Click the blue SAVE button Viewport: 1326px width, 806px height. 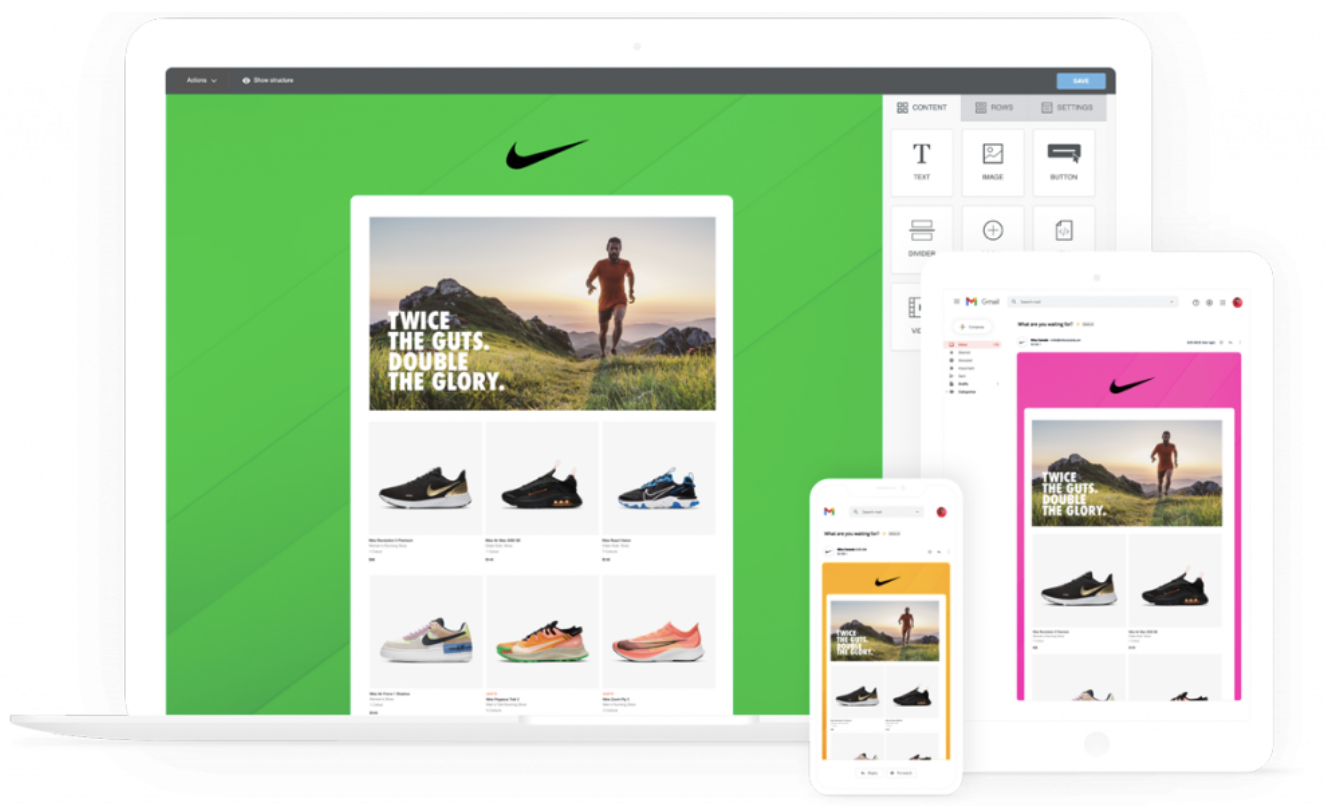point(1080,81)
